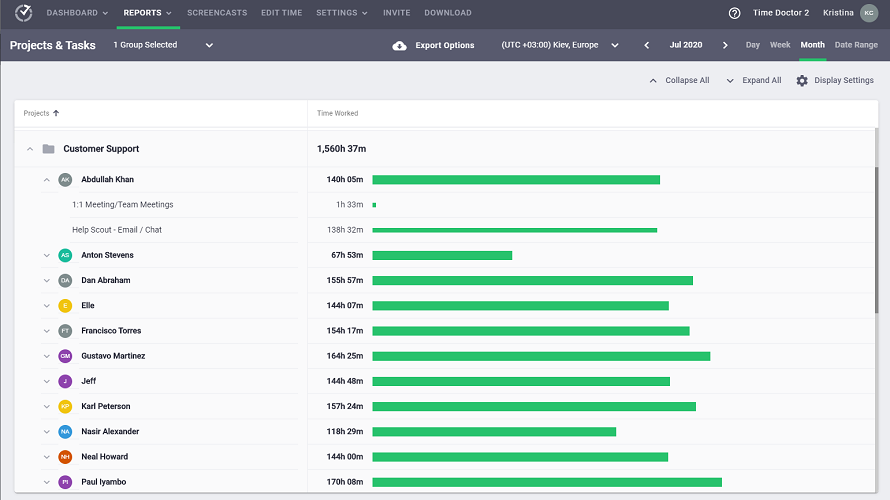Click Gustavo Martinez's green time bar

pyautogui.click(x=541, y=356)
